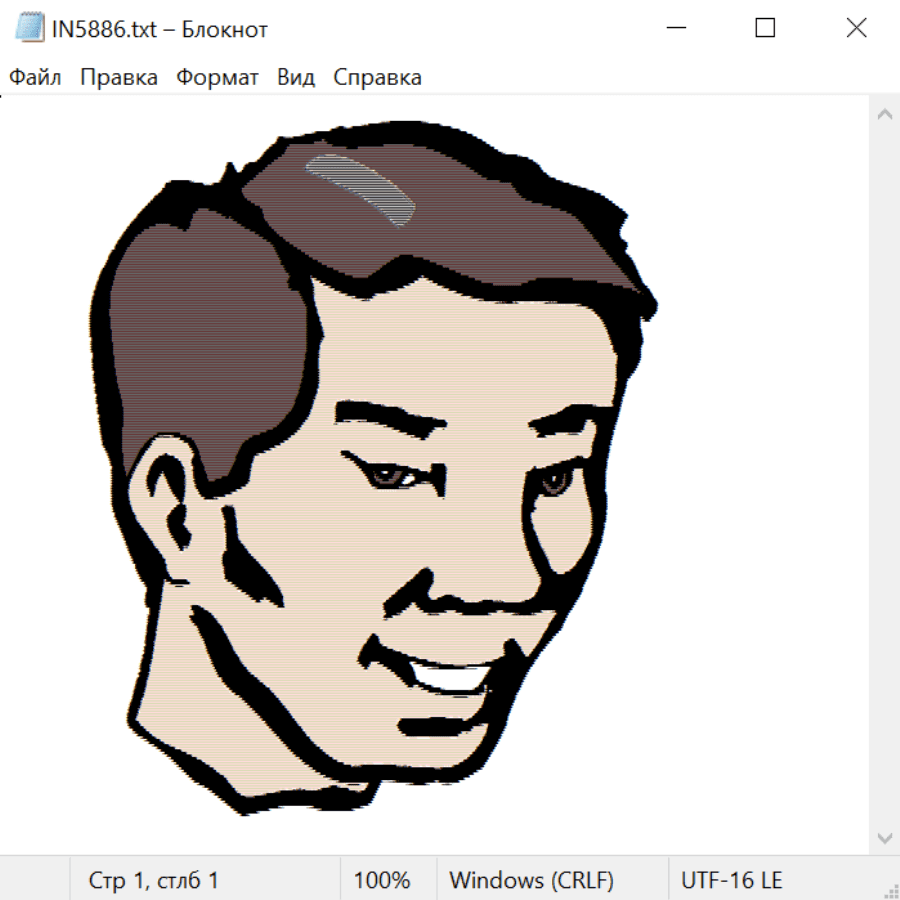
Task: Open the Вид menu
Action: 295,78
